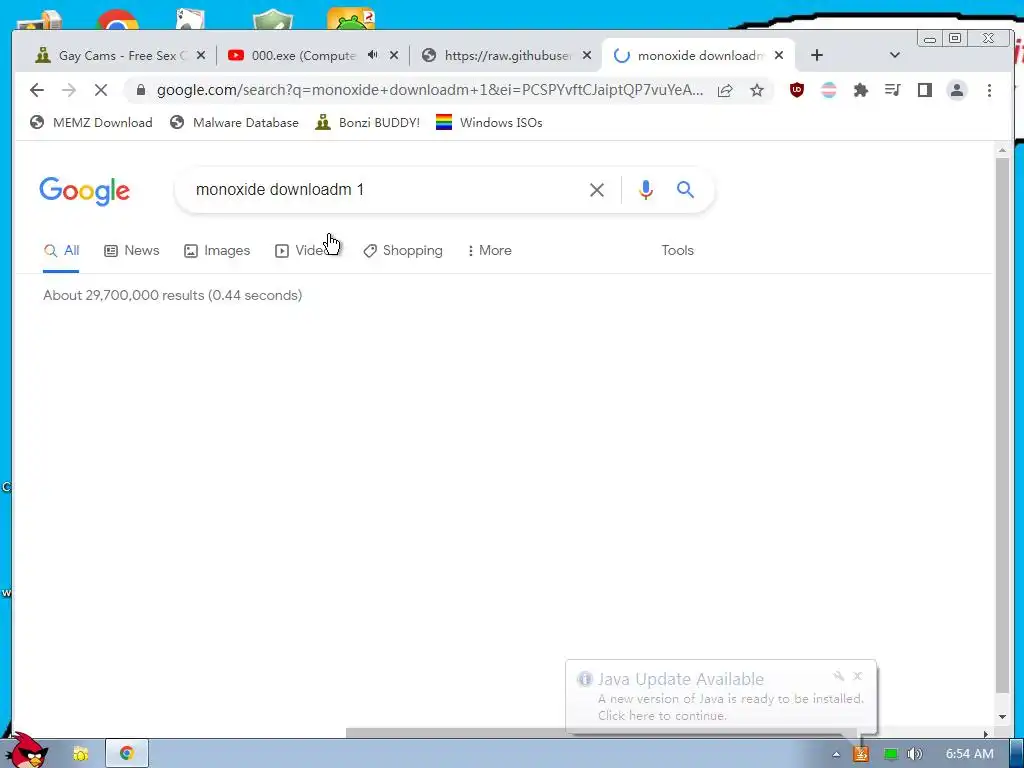Image resolution: width=1024 pixels, height=768 pixels.
Task: Close the Gay Cams tab
Action: pos(201,56)
